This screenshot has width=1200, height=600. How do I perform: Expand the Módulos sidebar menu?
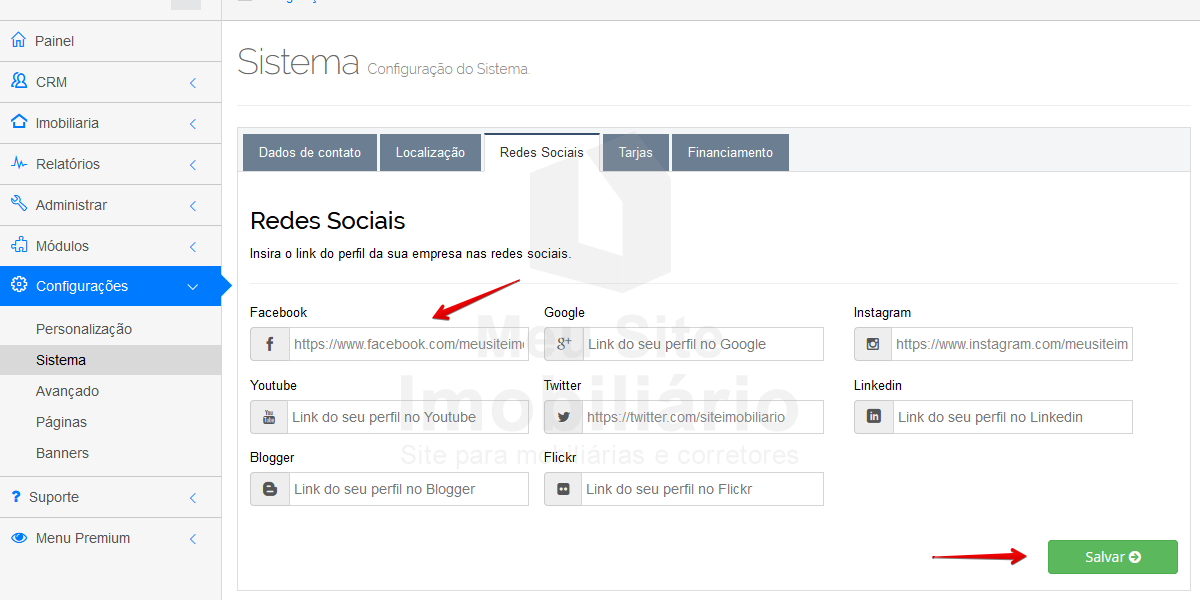[193, 246]
